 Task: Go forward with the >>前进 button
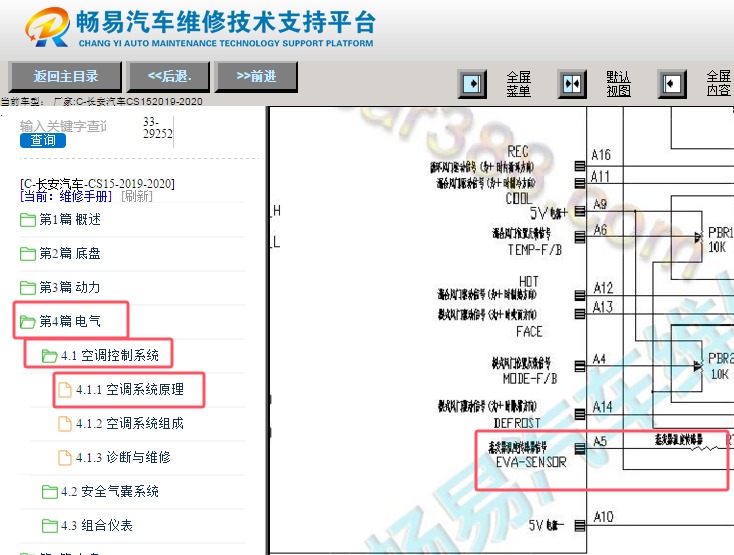(x=256, y=76)
